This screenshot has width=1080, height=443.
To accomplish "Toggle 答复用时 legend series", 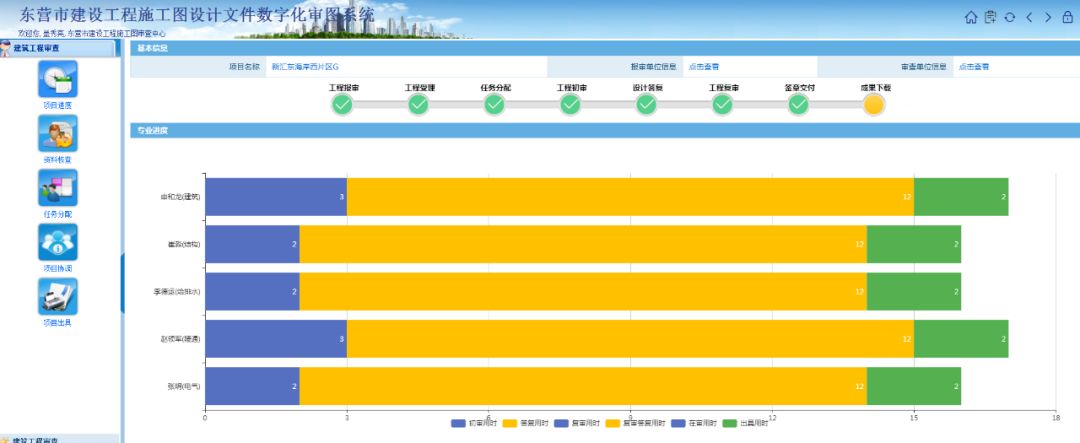I will pos(529,424).
